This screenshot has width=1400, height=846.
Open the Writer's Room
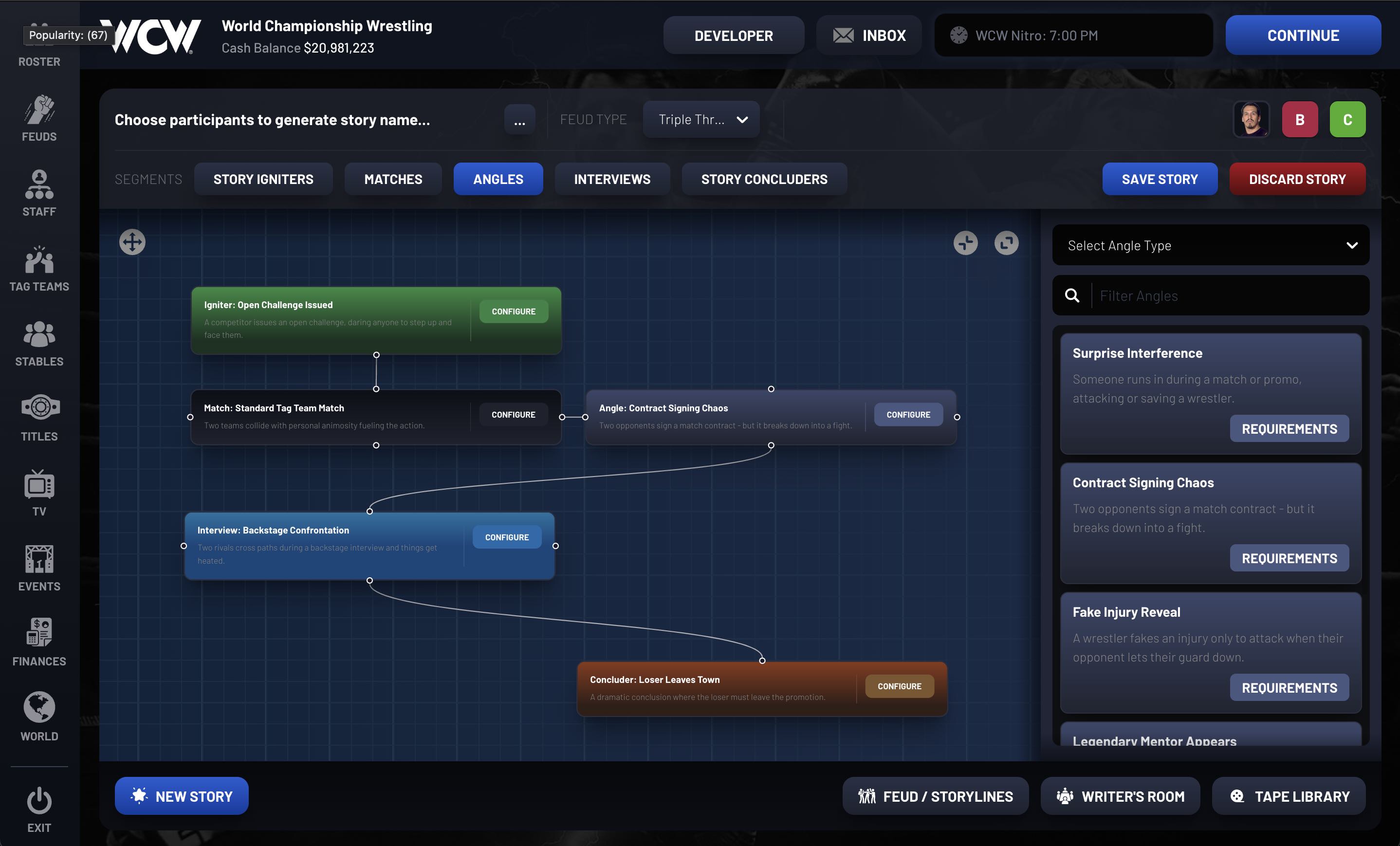click(x=1120, y=796)
